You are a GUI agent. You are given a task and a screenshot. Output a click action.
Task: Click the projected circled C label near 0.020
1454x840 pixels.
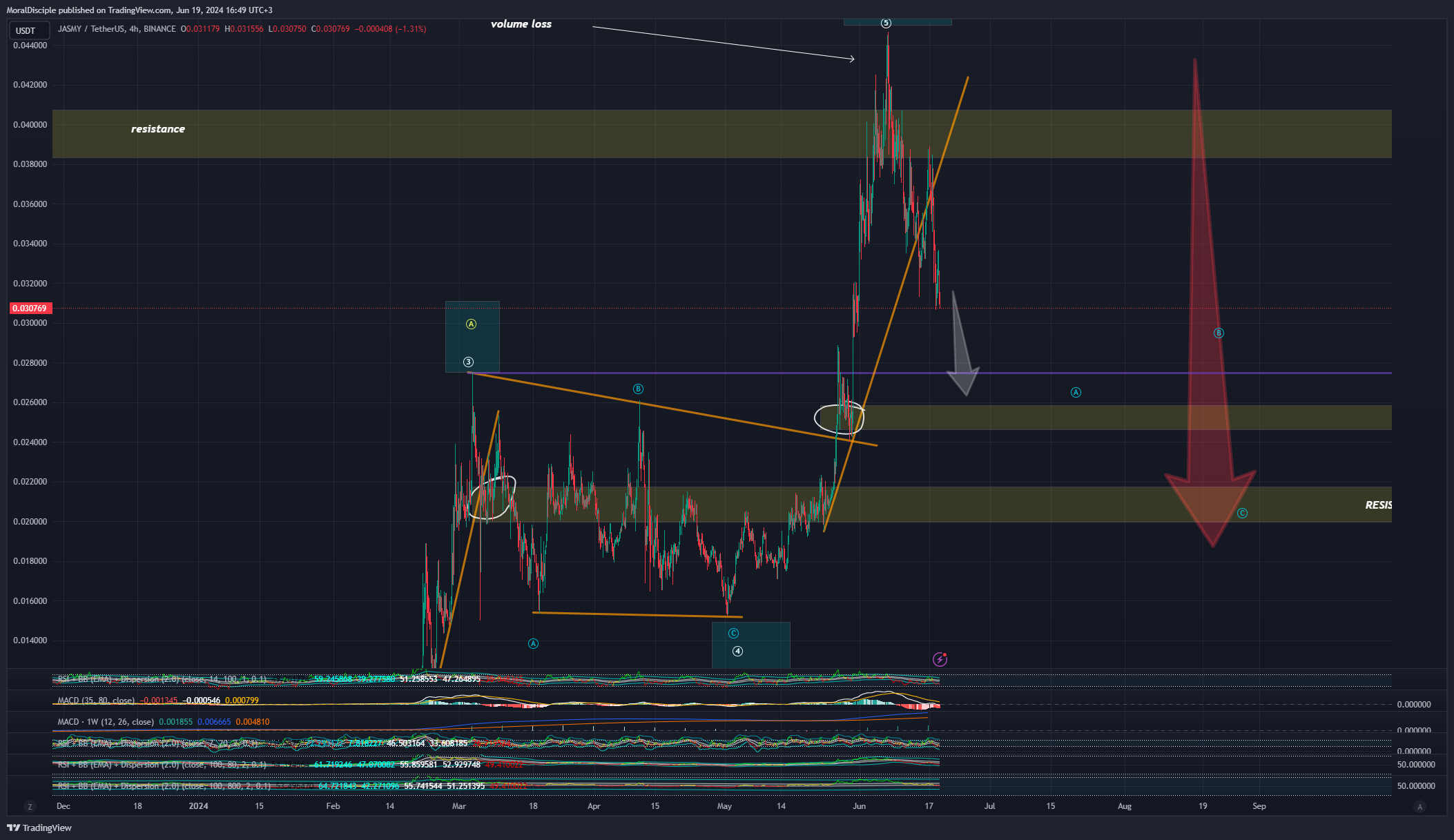(1242, 513)
